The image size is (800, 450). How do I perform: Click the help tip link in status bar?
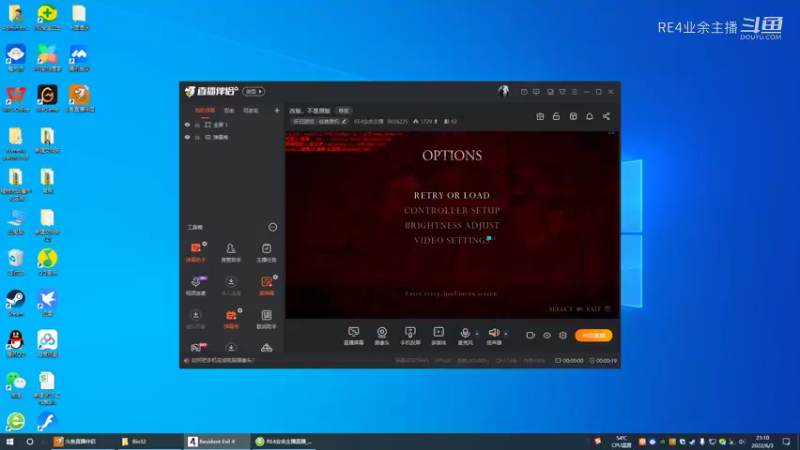pos(222,360)
